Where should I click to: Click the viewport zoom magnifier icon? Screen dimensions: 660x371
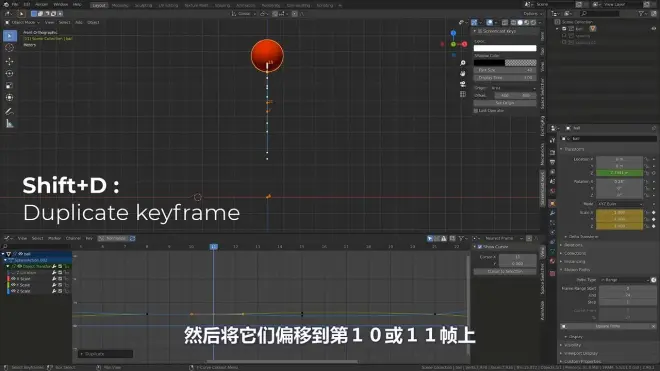tap(463, 63)
